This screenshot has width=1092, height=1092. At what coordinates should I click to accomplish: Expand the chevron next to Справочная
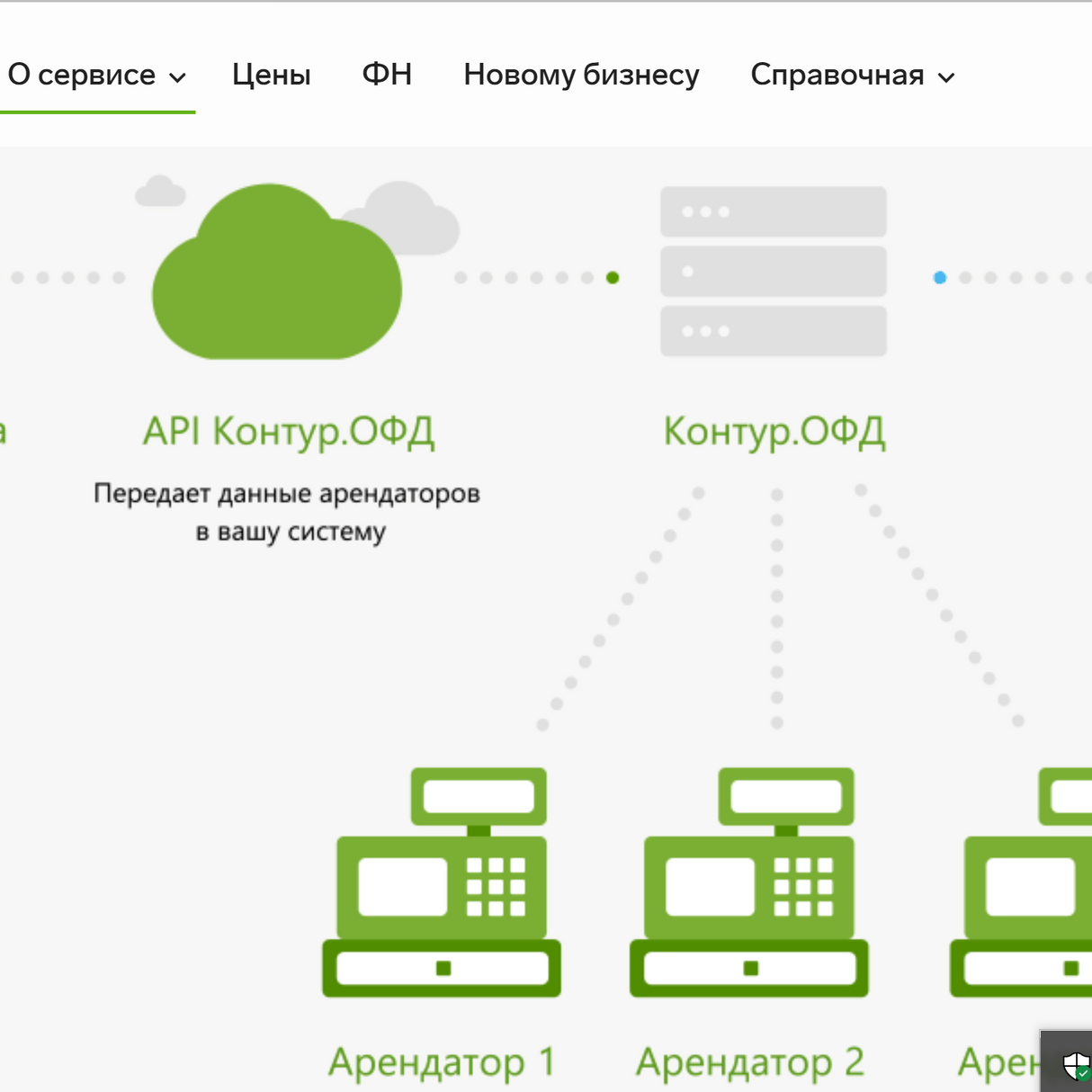[946, 78]
